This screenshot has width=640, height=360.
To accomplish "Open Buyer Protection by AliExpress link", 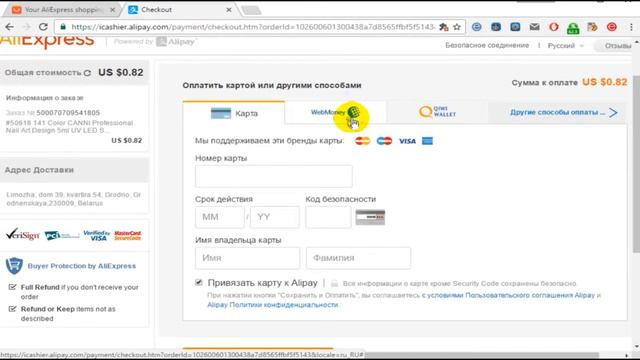I will pyautogui.click(x=82, y=266).
